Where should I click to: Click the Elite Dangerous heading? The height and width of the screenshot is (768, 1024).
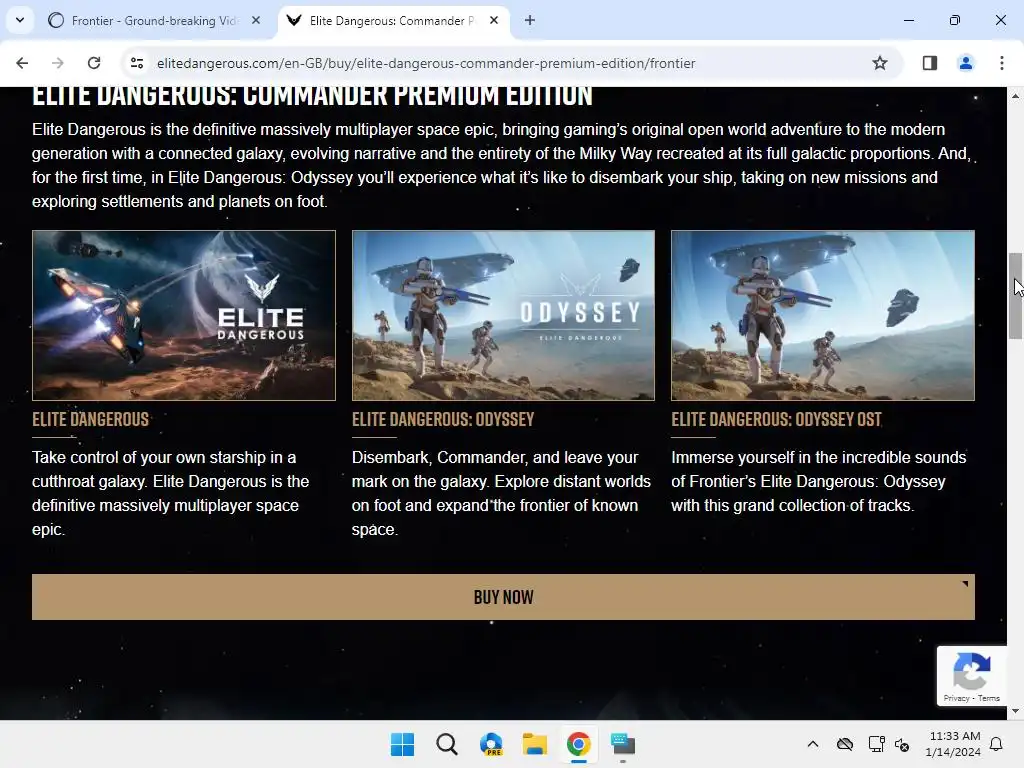(x=90, y=419)
